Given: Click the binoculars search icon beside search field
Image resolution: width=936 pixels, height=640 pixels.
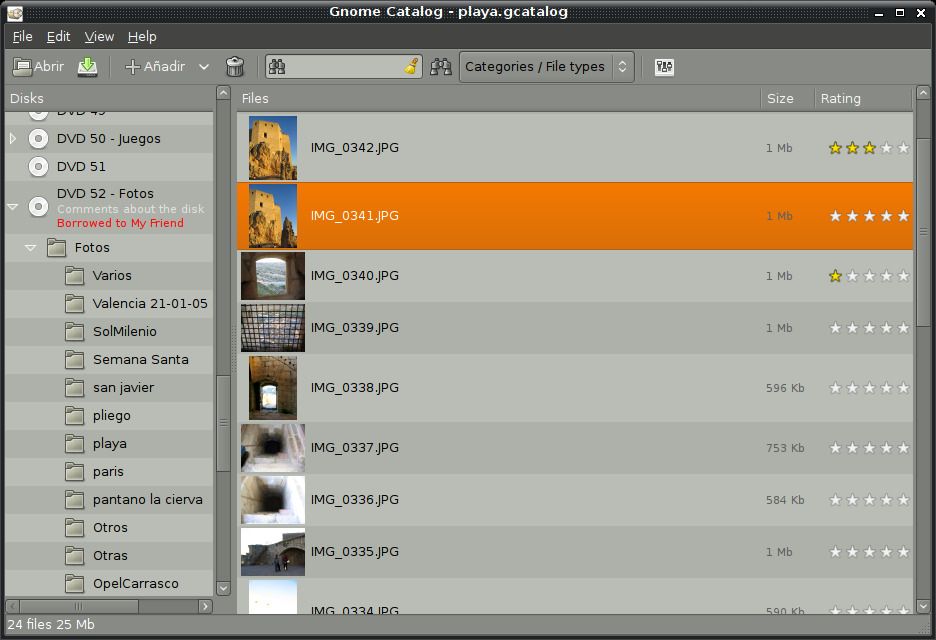Looking at the screenshot, I should 440,67.
